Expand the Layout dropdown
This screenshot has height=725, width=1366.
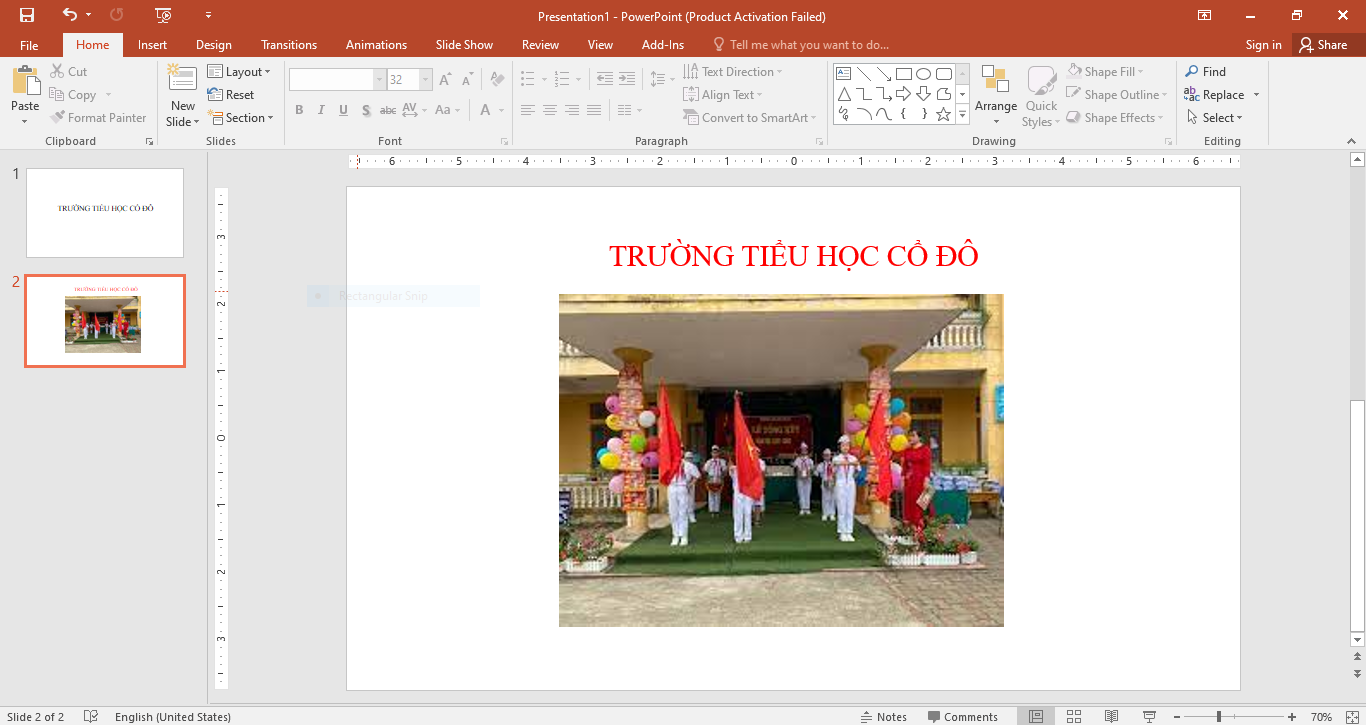pyautogui.click(x=239, y=72)
